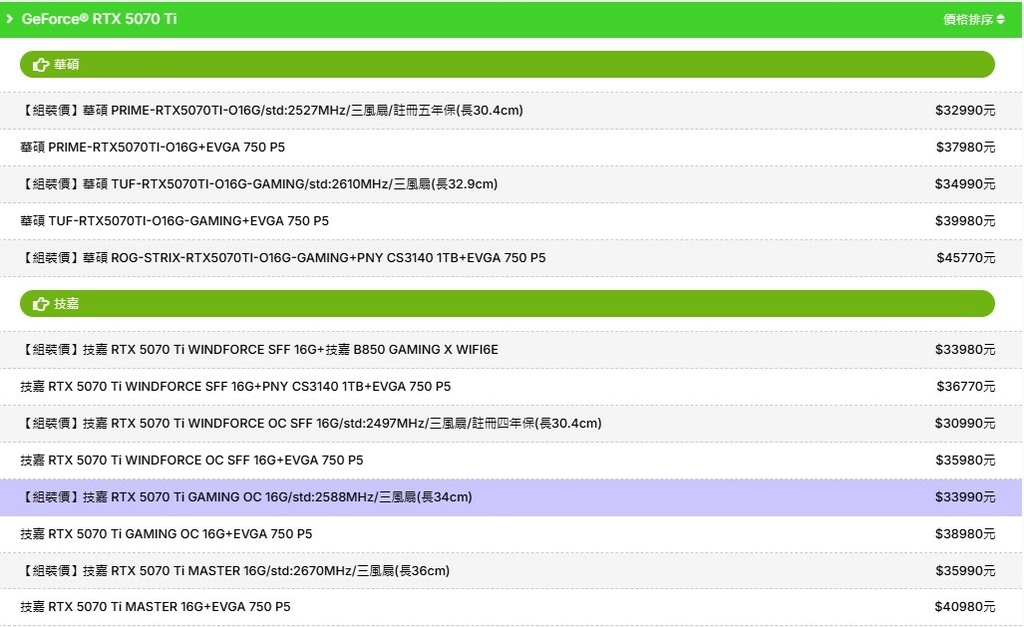Open GeForce RTX 5070 Ti section title
The image size is (1024, 627).
coord(99,19)
